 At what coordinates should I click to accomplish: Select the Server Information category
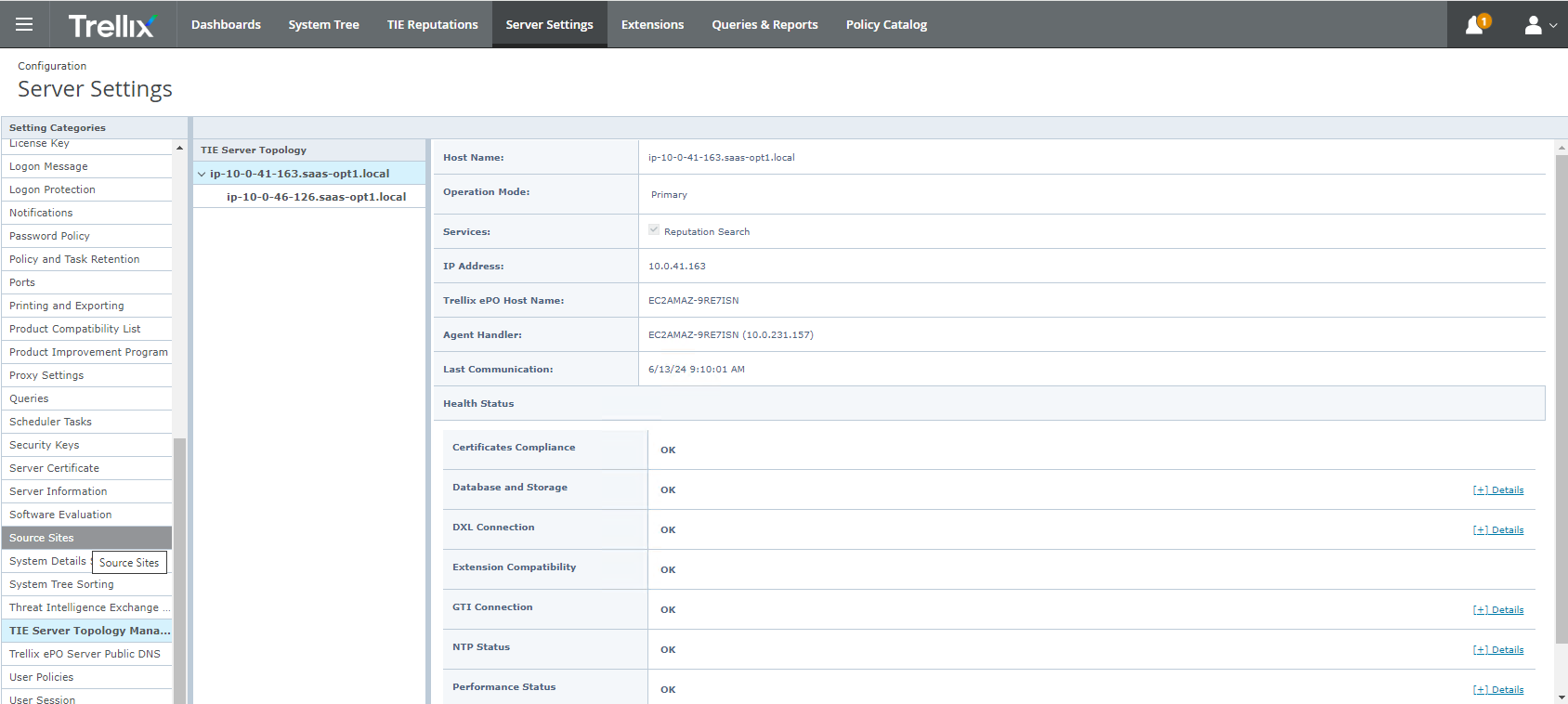pyautogui.click(x=86, y=491)
